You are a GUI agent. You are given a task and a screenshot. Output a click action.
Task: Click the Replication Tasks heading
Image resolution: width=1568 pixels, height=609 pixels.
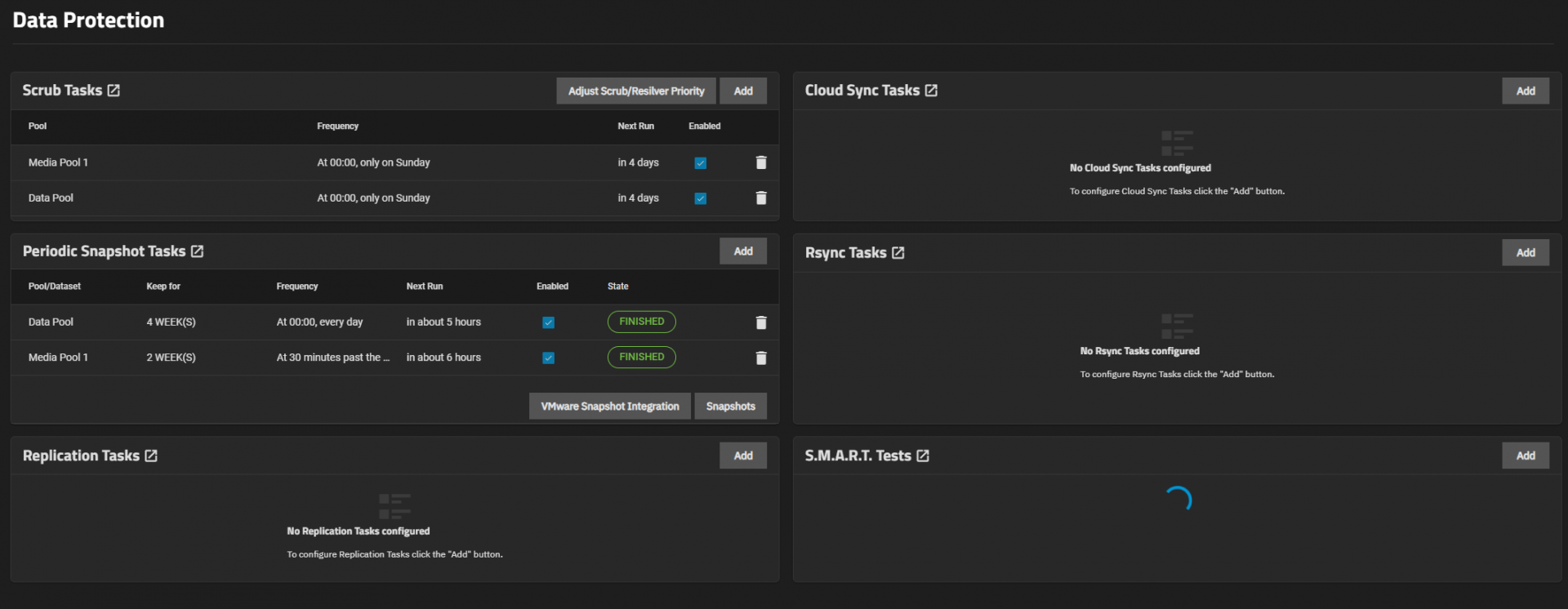[x=81, y=456]
